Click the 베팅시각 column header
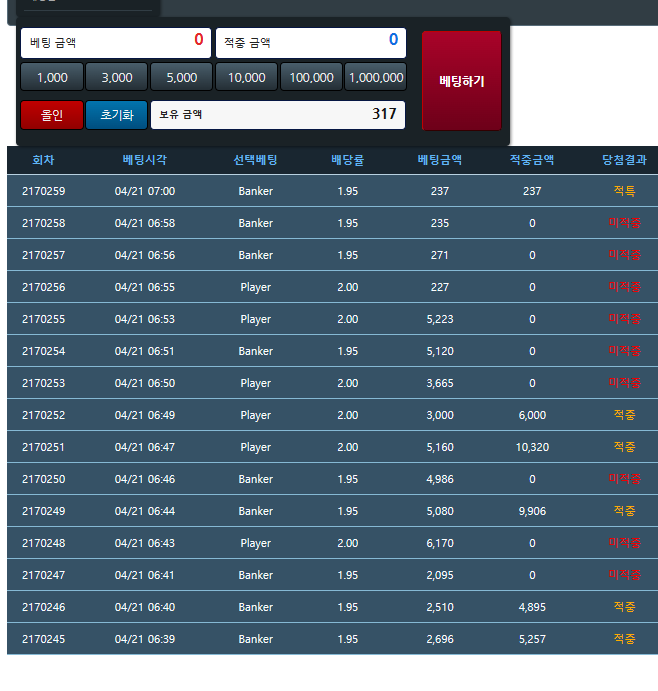Image resolution: width=658 pixels, height=691 pixels. [x=145, y=160]
